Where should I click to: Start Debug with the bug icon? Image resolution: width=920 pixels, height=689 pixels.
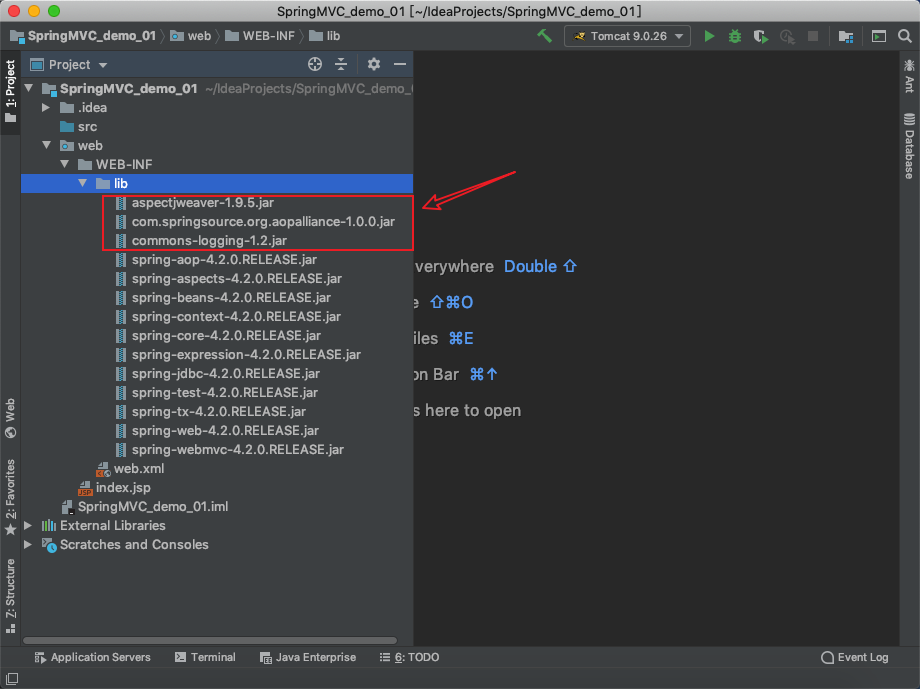click(x=735, y=36)
